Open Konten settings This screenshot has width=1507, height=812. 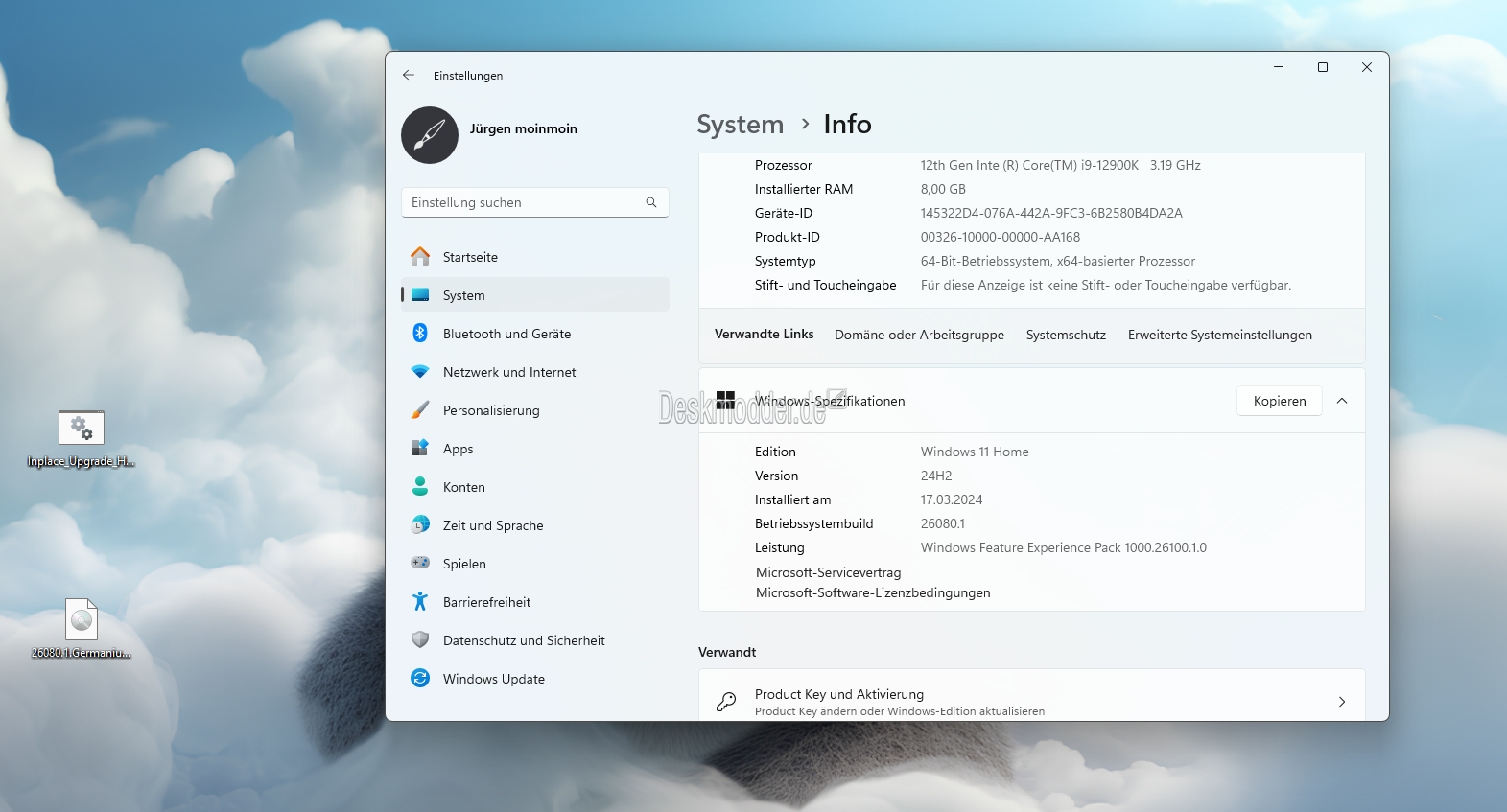click(x=535, y=487)
